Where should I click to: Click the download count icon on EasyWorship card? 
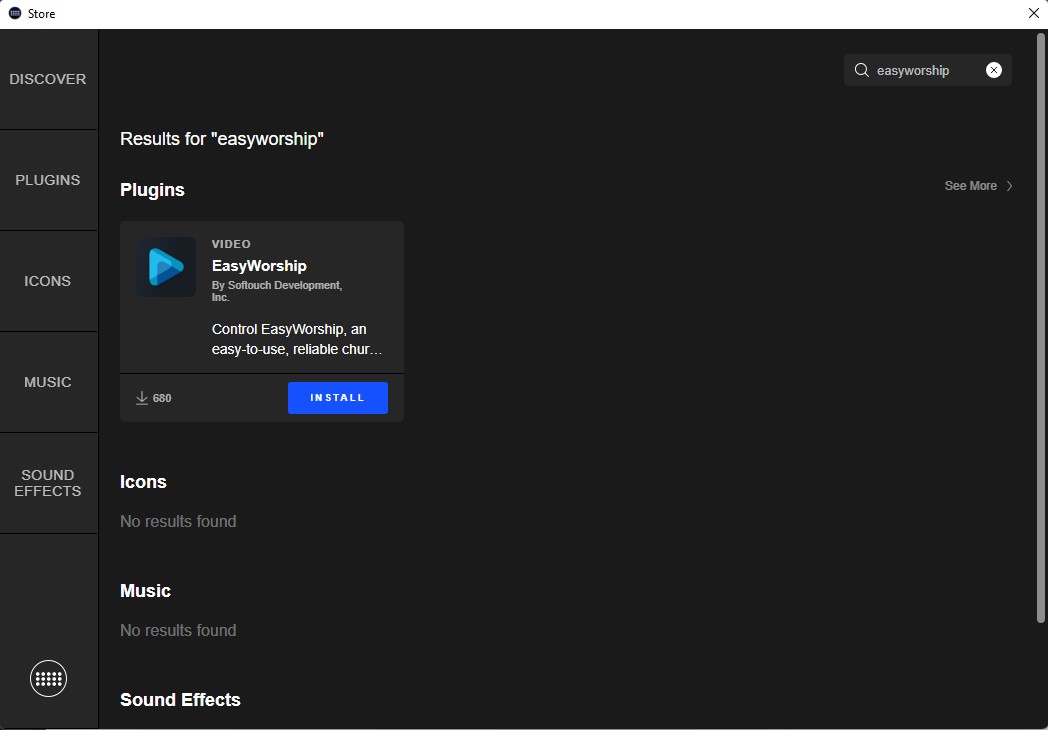142,397
